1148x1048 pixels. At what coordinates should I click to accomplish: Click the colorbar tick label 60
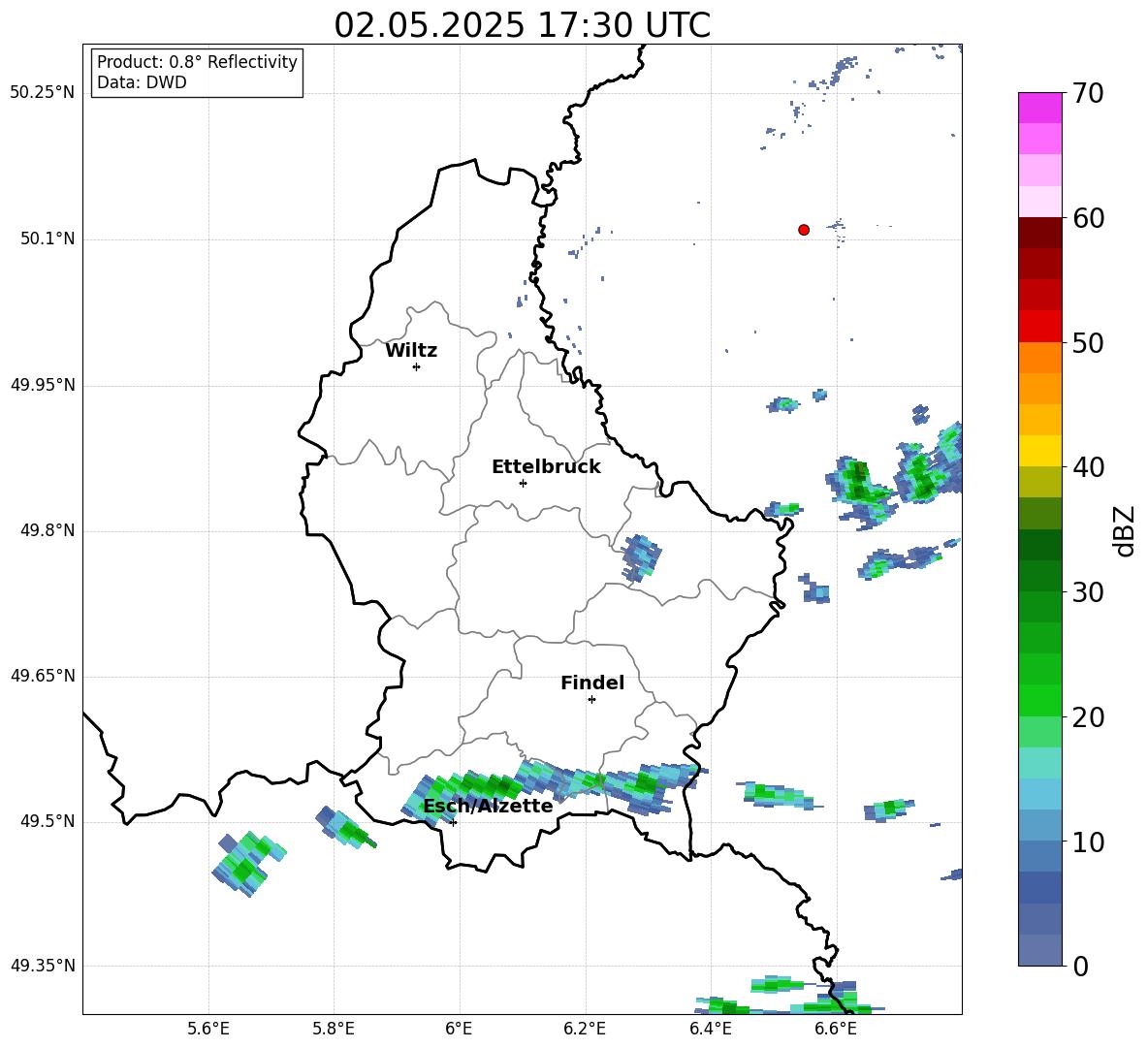click(1088, 218)
